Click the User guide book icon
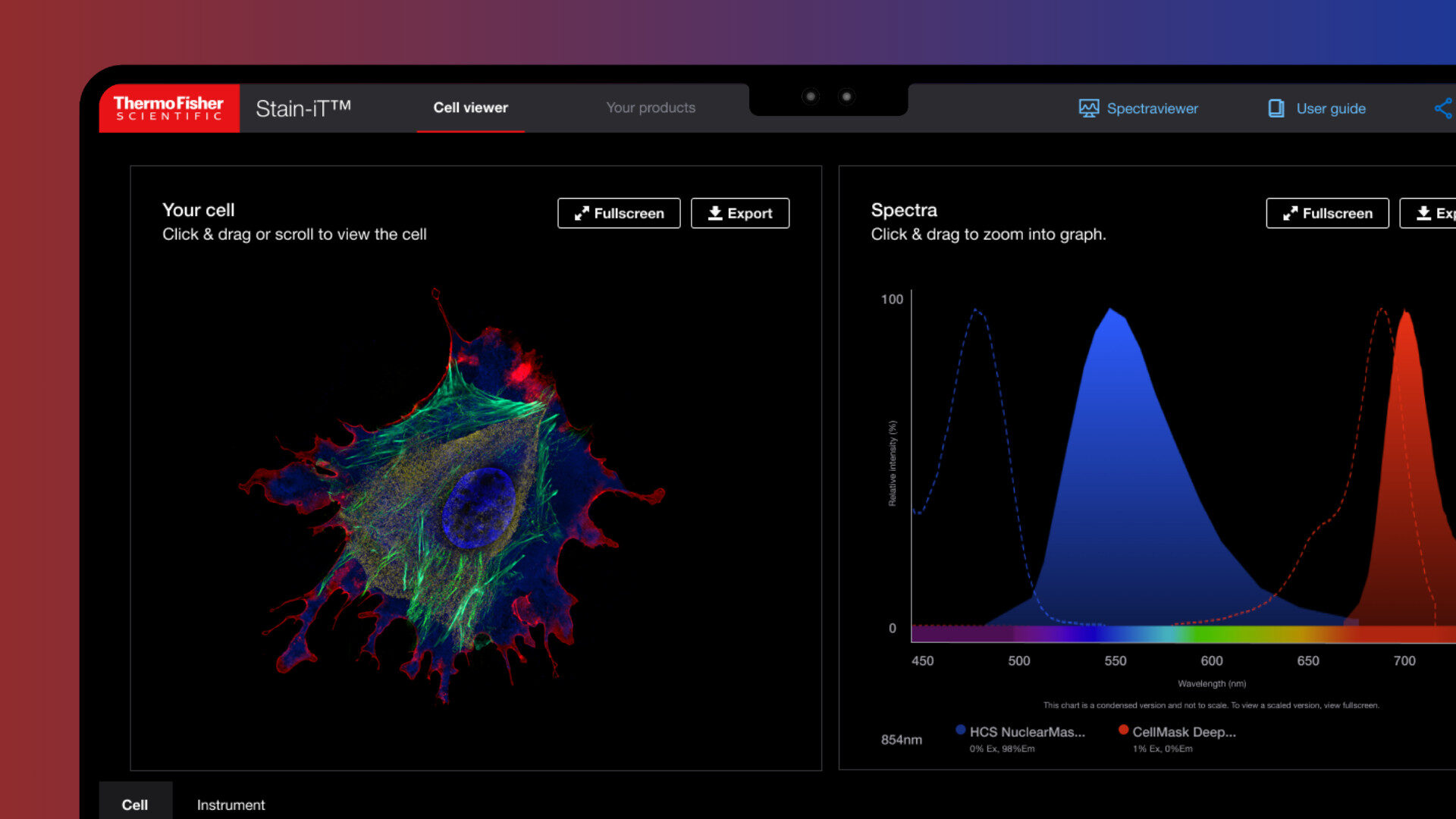The height and width of the screenshot is (819, 1456). click(x=1276, y=108)
